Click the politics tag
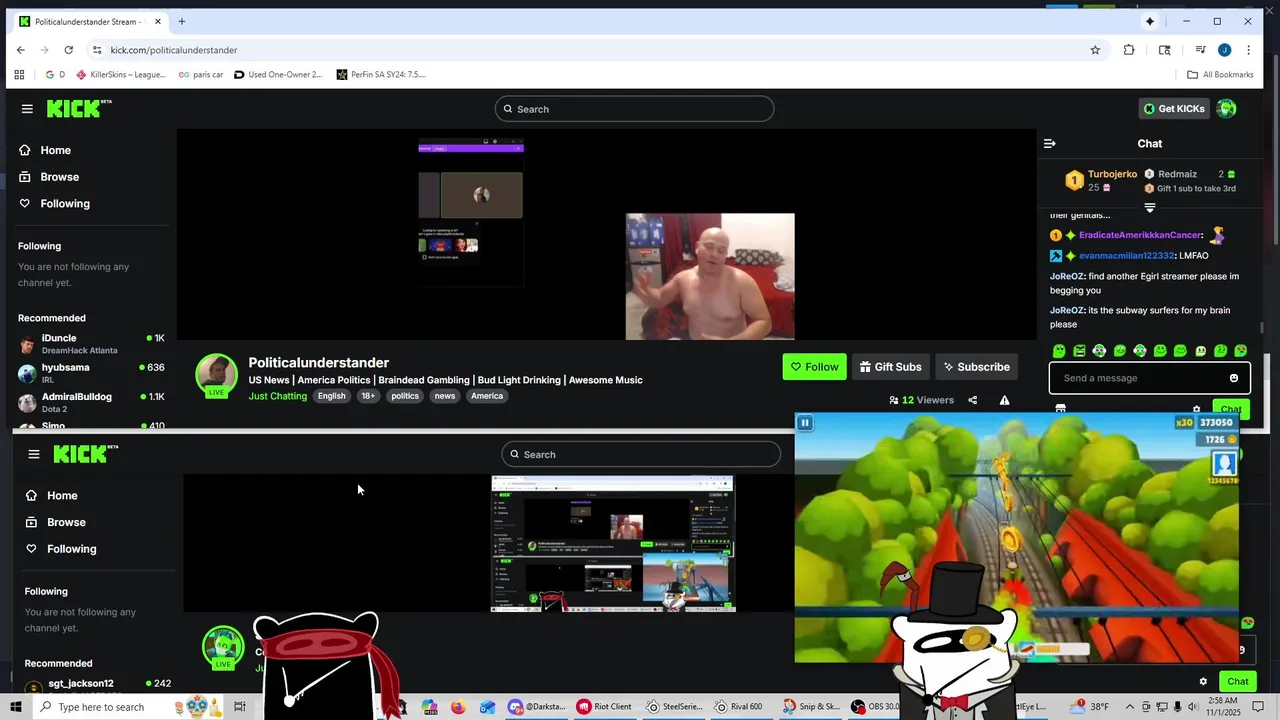Image resolution: width=1280 pixels, height=720 pixels. [405, 396]
